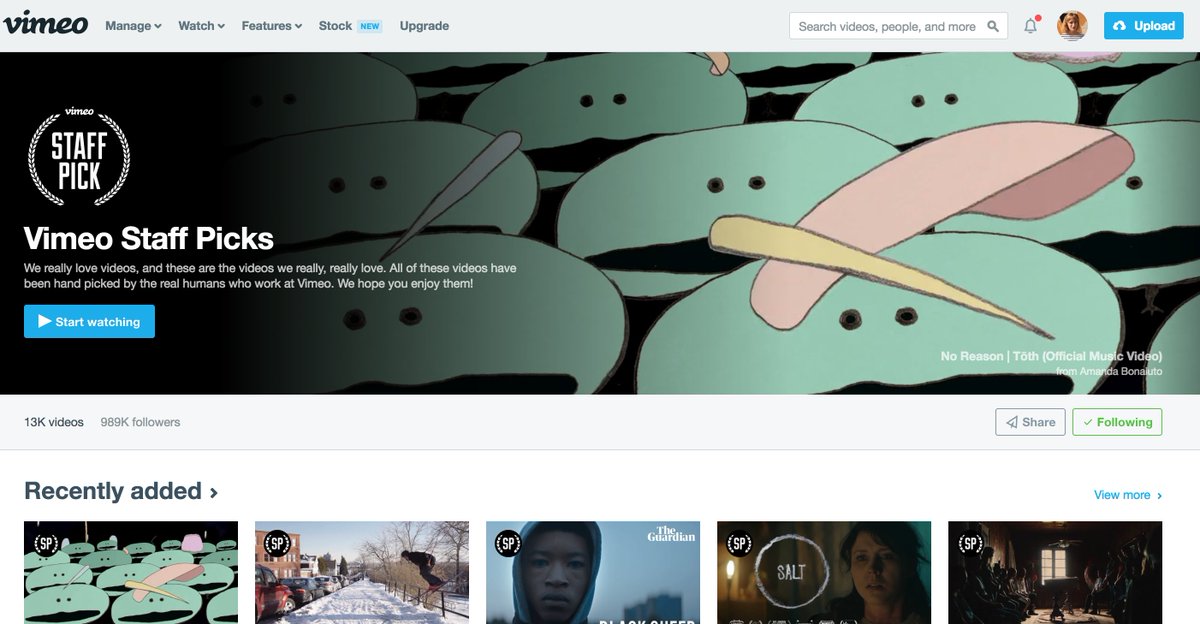Open the dark room window video thumbnail

[1055, 572]
